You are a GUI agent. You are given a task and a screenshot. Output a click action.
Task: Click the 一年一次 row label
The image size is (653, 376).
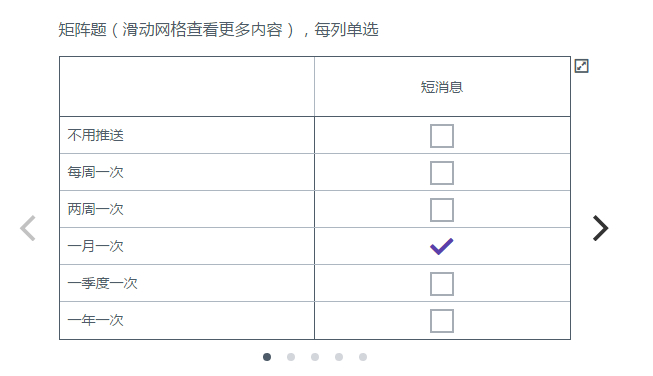click(96, 320)
